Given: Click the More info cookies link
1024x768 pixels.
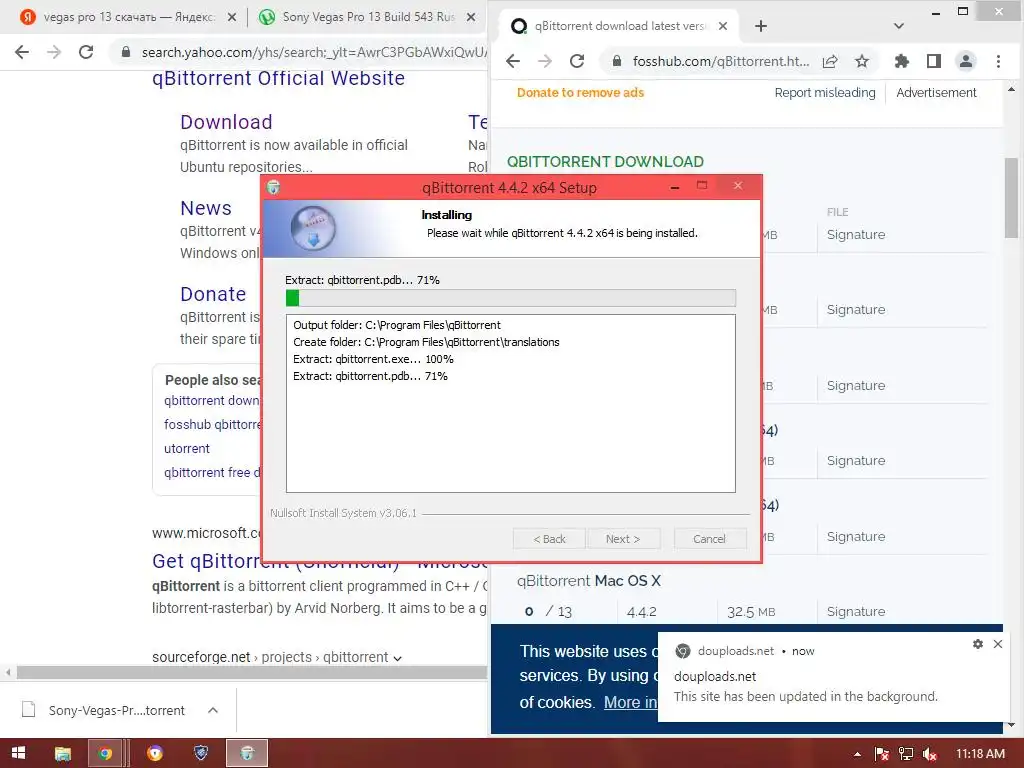Looking at the screenshot, I should pos(630,702).
